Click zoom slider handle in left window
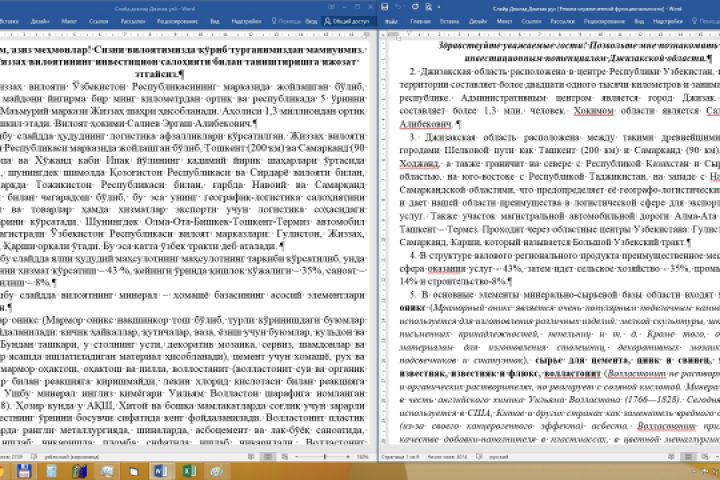This screenshot has width=720, height=480. [325, 457]
